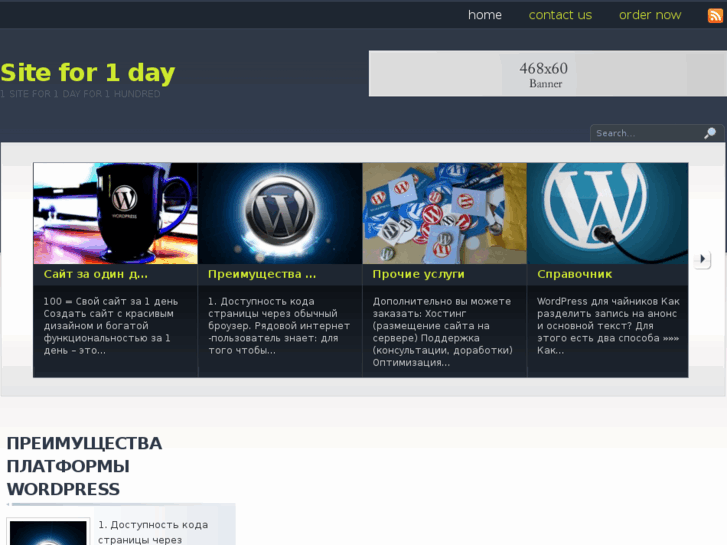Open the WordPress mug thumbnail
727x545 pixels.
[115, 213]
